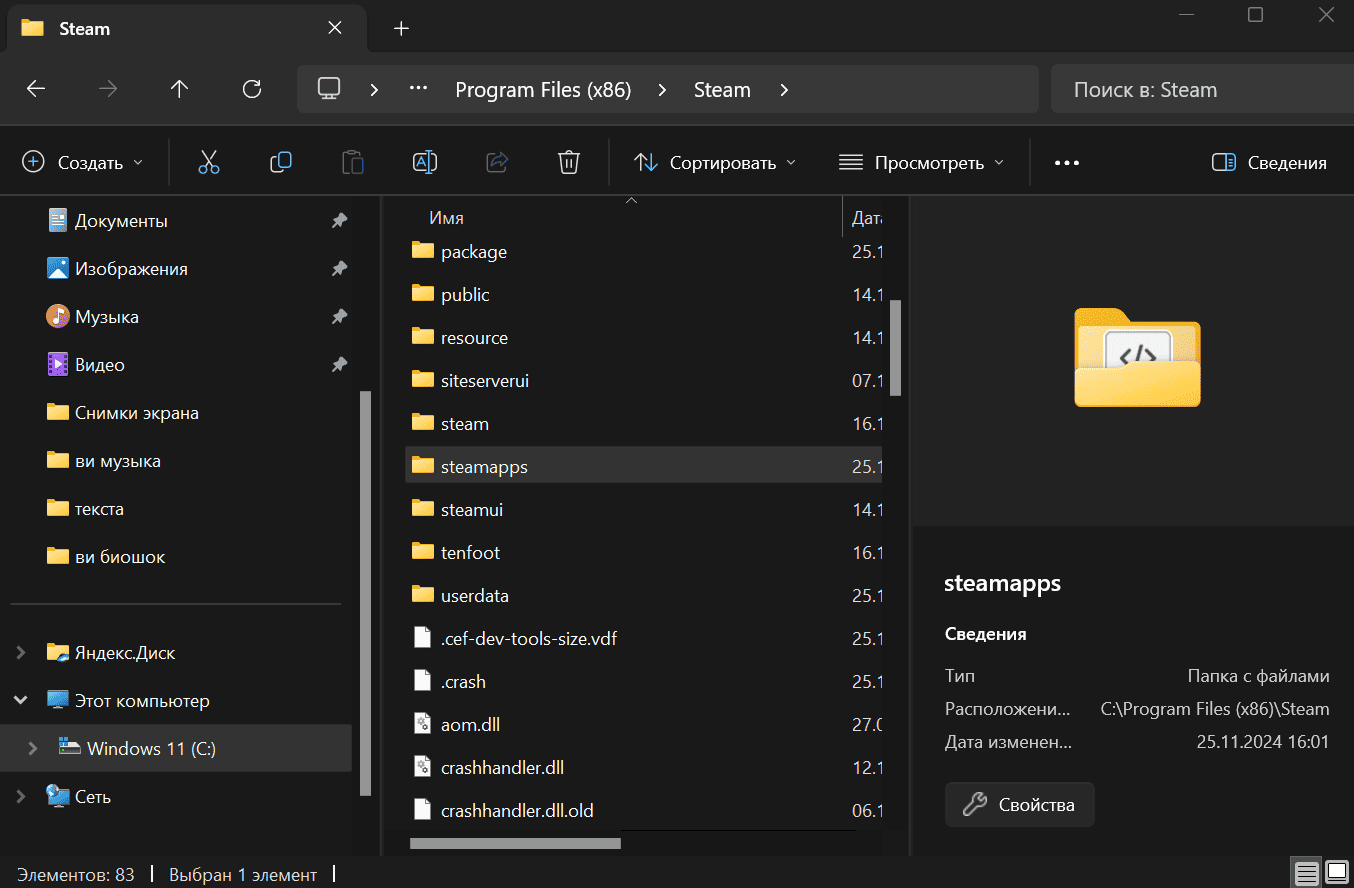Open Документы in the sidebar
Viewport: 1354px width, 888px height.
point(121,220)
